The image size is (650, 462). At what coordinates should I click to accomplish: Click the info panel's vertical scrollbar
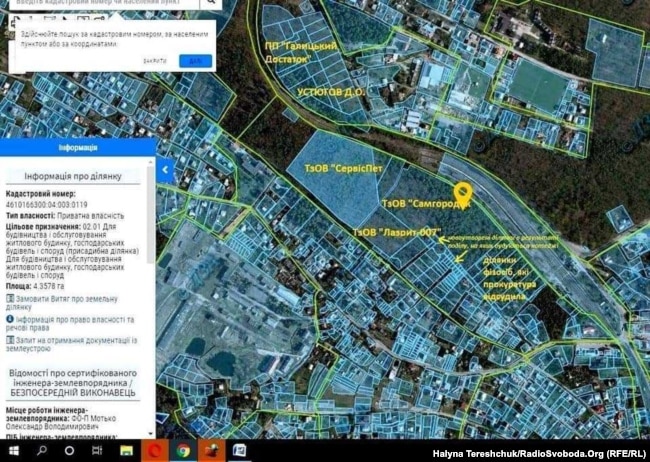(150, 214)
